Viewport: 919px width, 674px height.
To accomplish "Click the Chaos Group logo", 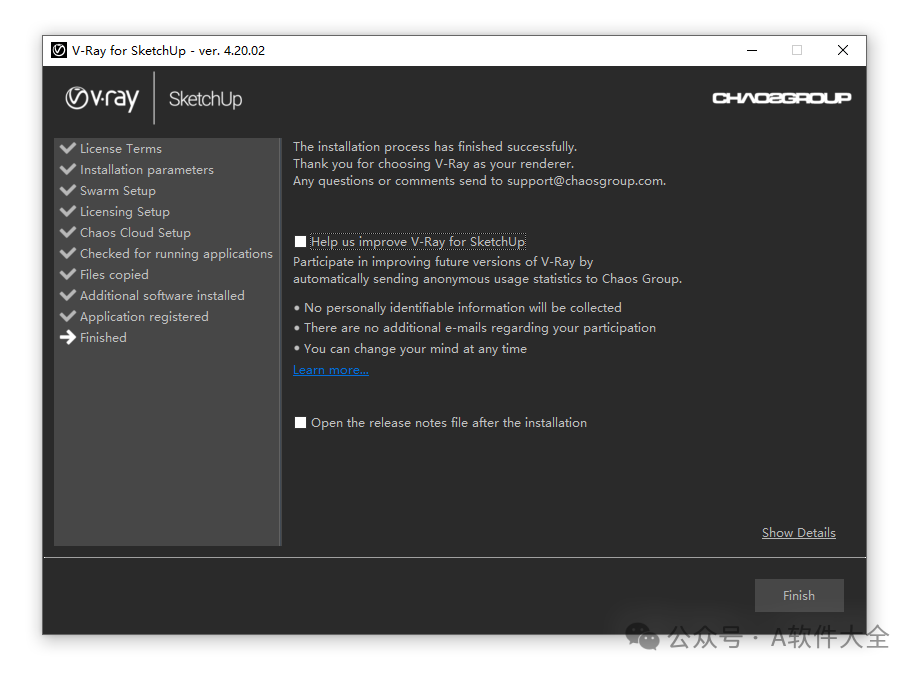I will (x=781, y=98).
